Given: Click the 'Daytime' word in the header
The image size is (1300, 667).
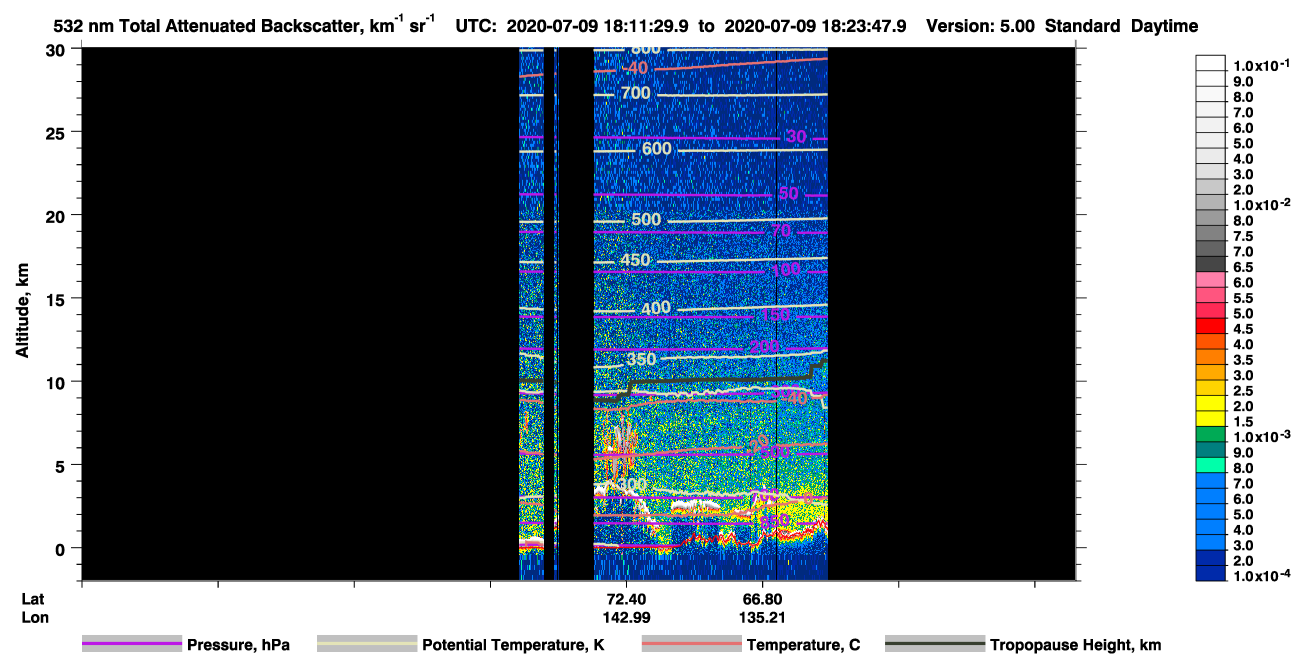Looking at the screenshot, I should pyautogui.click(x=1165, y=27).
